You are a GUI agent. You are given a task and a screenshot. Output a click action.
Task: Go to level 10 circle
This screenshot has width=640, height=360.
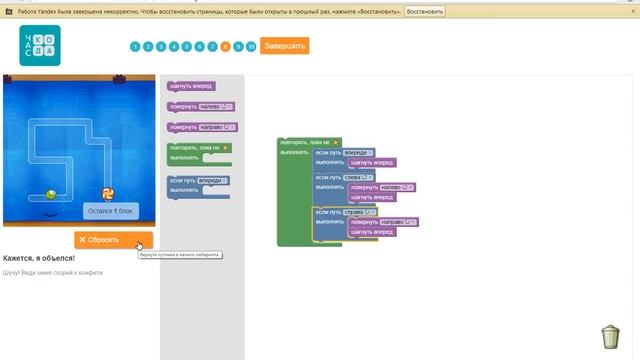coord(251,47)
